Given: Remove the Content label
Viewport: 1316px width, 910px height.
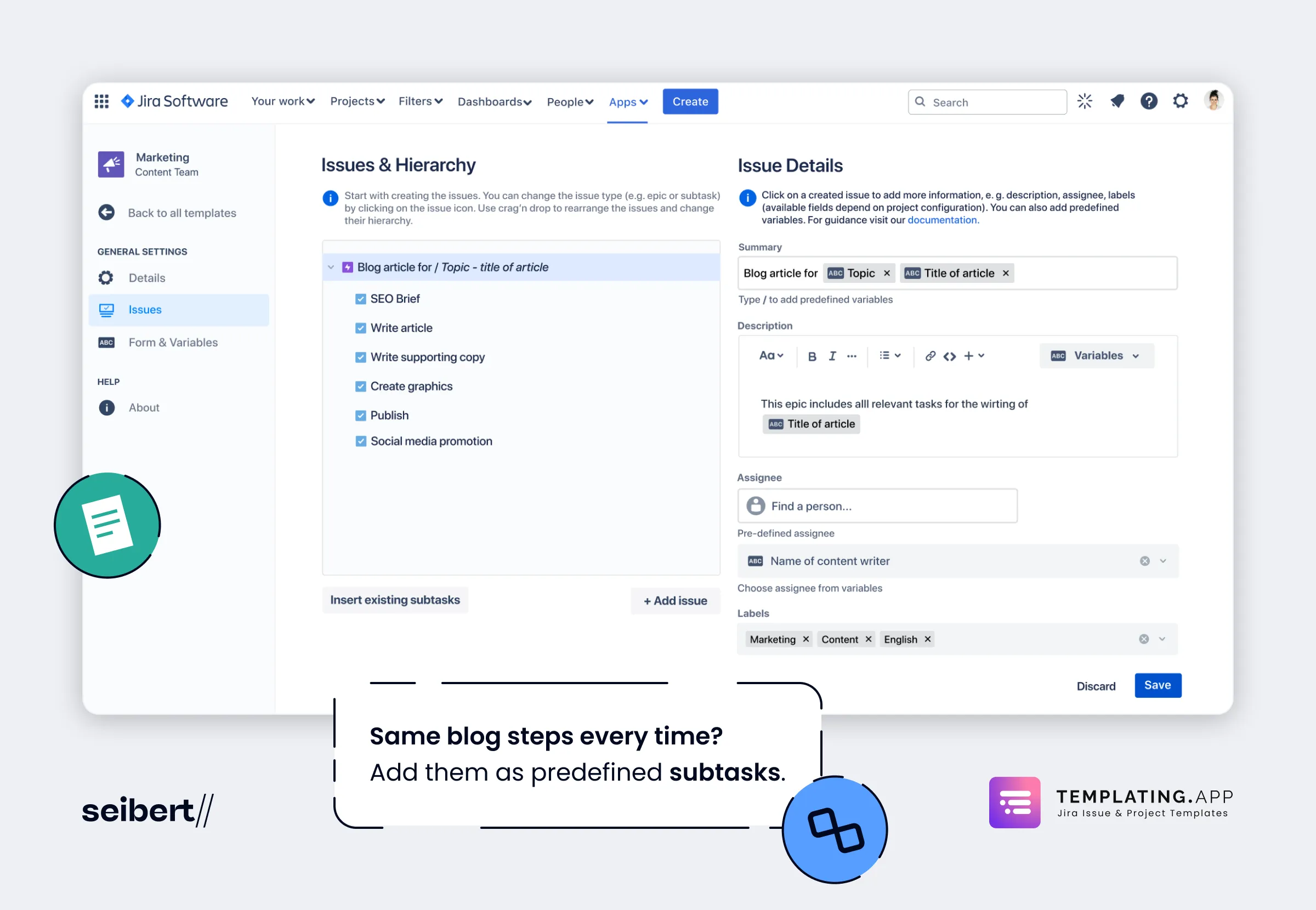Looking at the screenshot, I should tap(869, 639).
